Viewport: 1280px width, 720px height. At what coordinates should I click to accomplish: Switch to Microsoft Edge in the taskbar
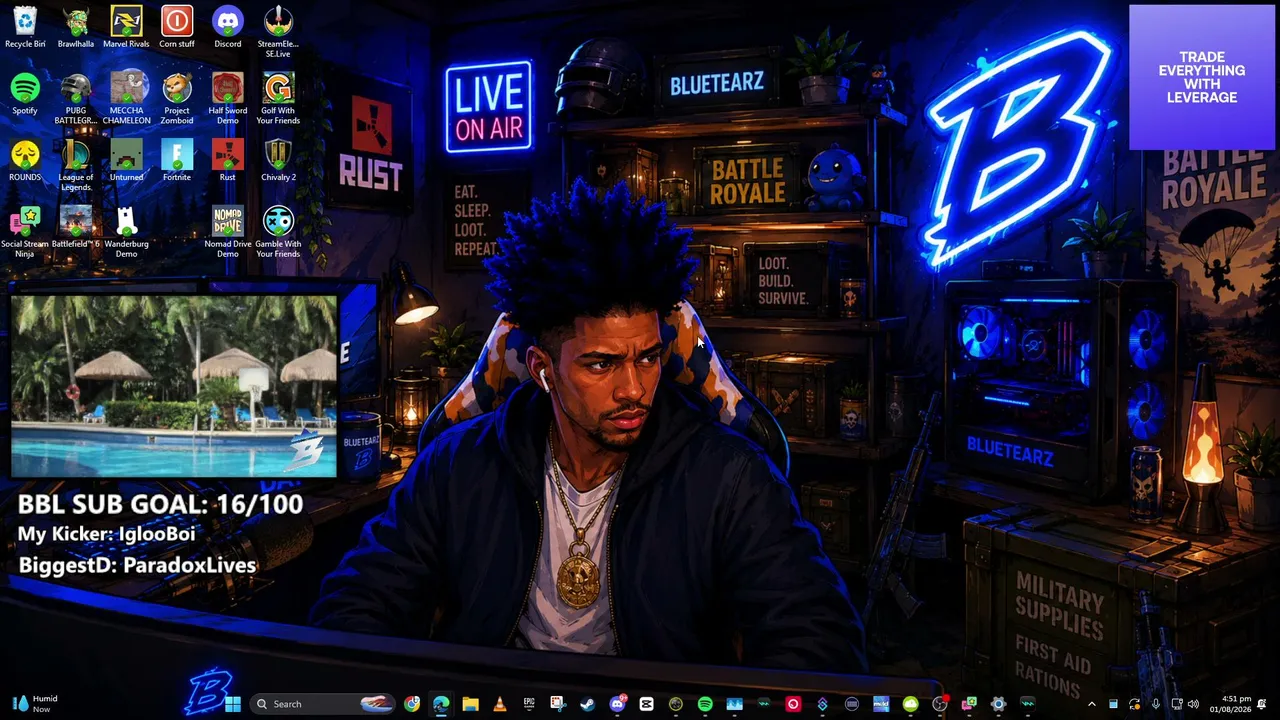pos(441,704)
